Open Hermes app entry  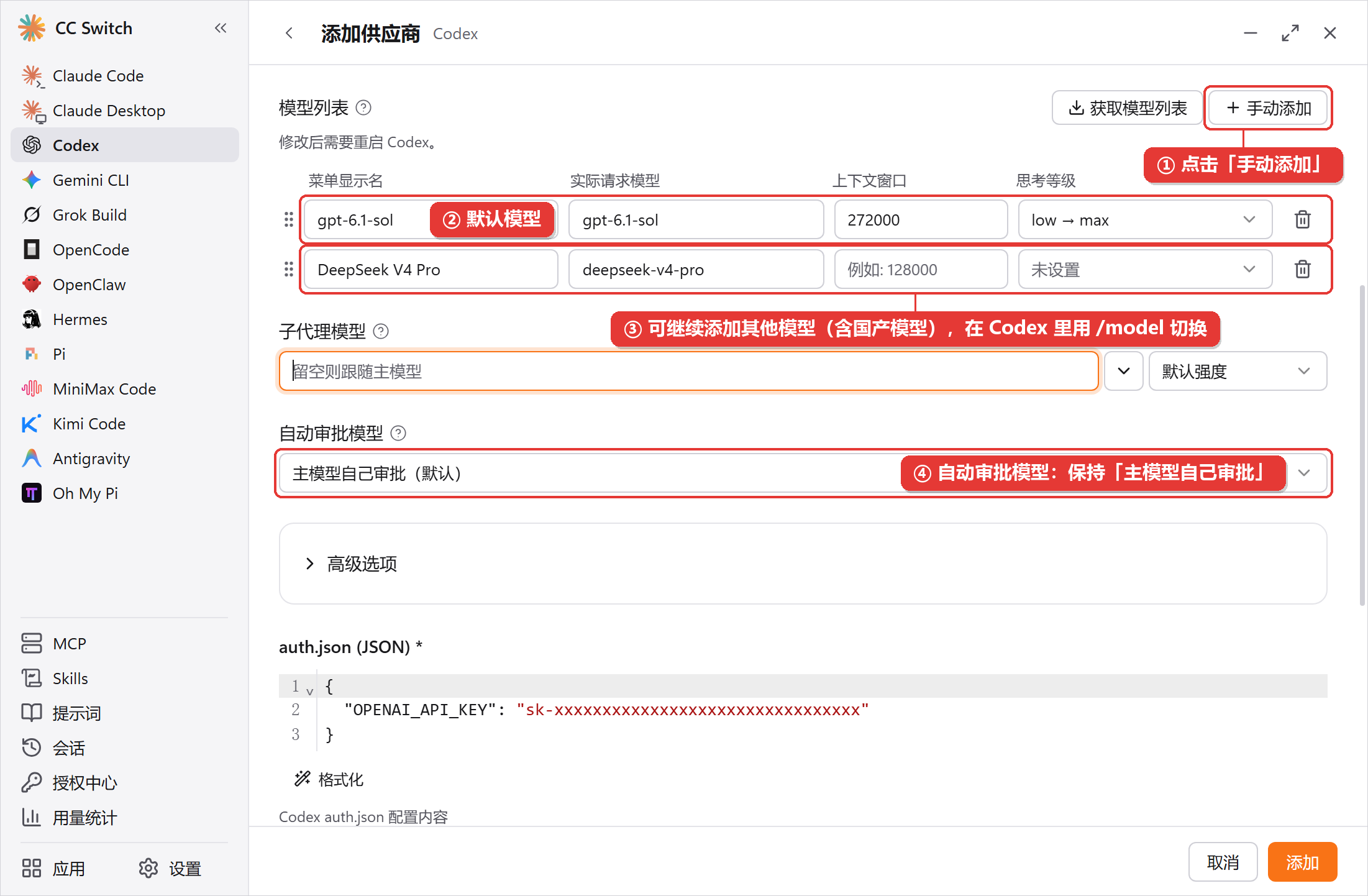point(125,319)
